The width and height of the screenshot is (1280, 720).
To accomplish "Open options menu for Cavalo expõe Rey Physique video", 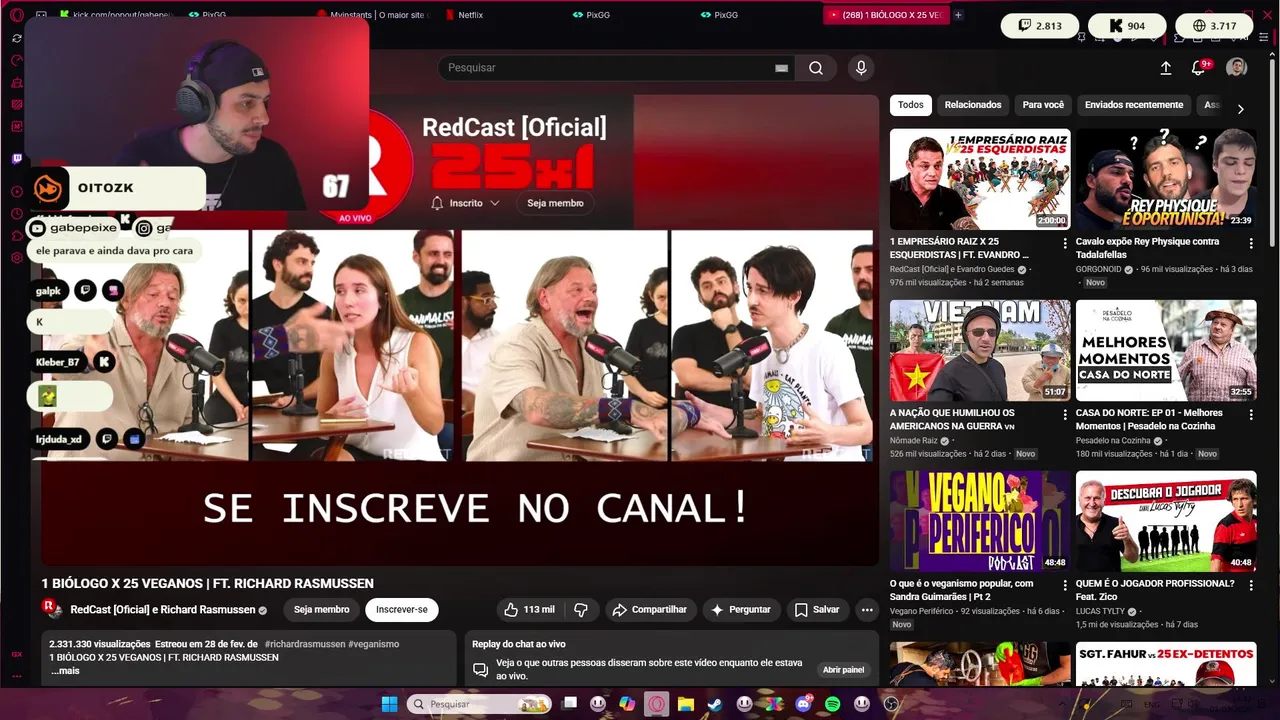I will point(1250,243).
